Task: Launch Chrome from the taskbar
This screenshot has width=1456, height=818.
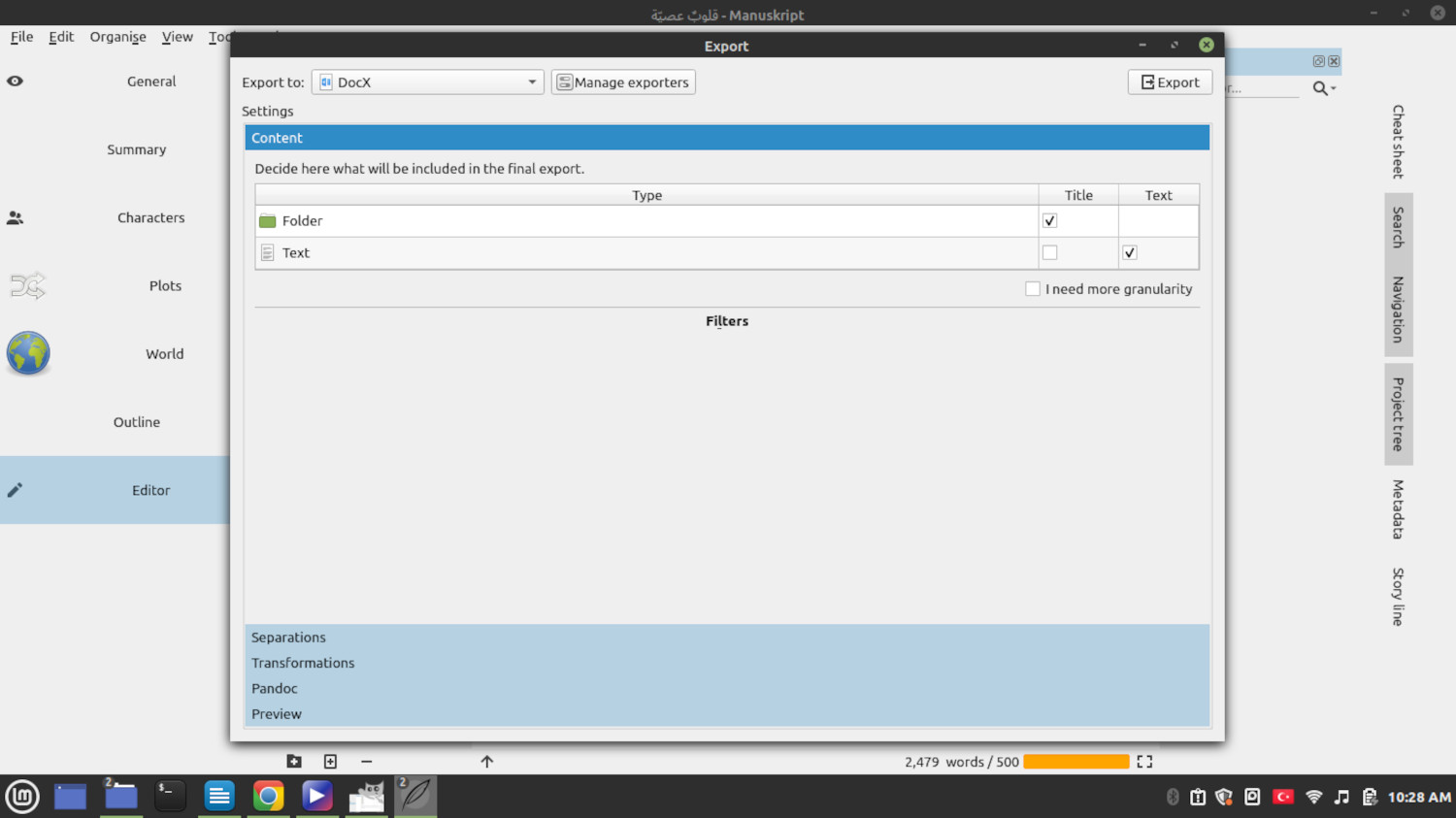Action: [x=268, y=797]
